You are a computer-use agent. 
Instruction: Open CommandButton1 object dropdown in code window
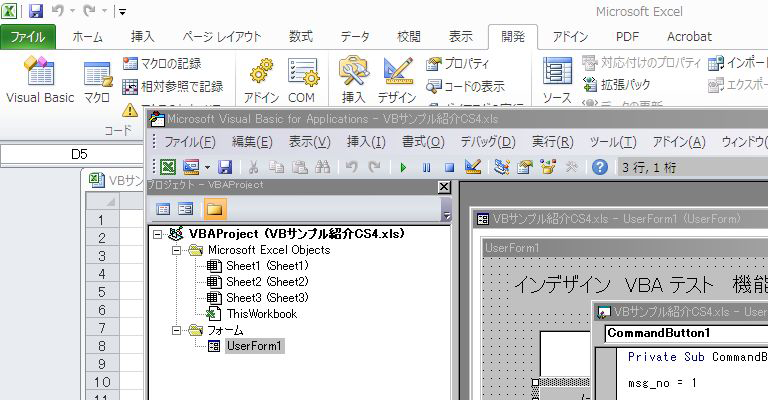coord(686,333)
